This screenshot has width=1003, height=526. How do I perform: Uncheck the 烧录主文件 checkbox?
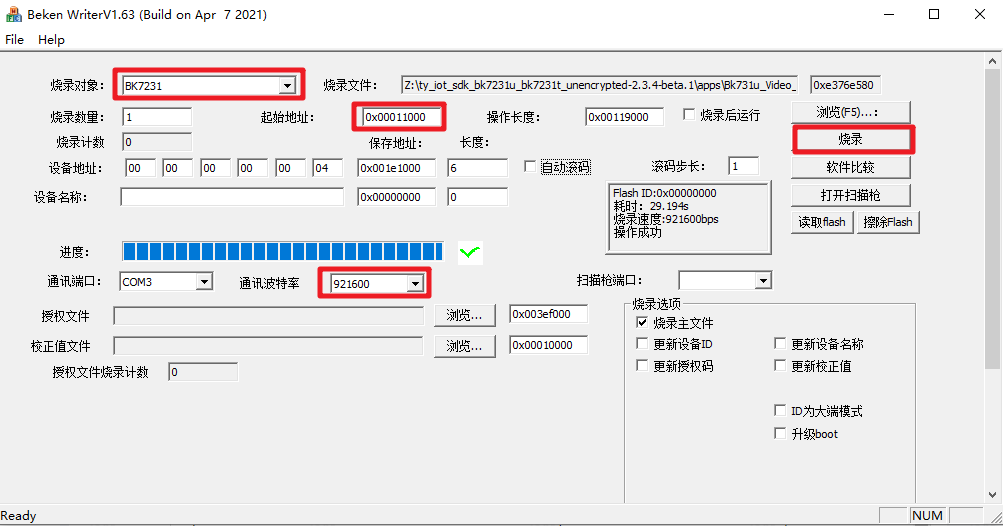click(642, 323)
